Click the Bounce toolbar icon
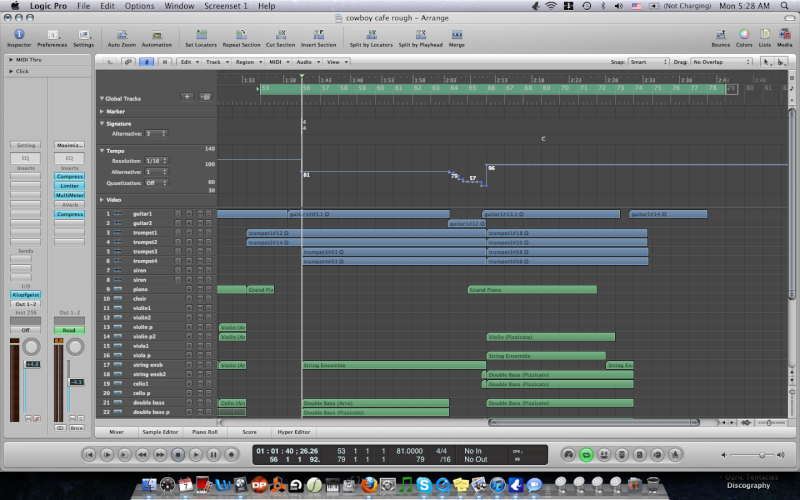 [x=721, y=35]
